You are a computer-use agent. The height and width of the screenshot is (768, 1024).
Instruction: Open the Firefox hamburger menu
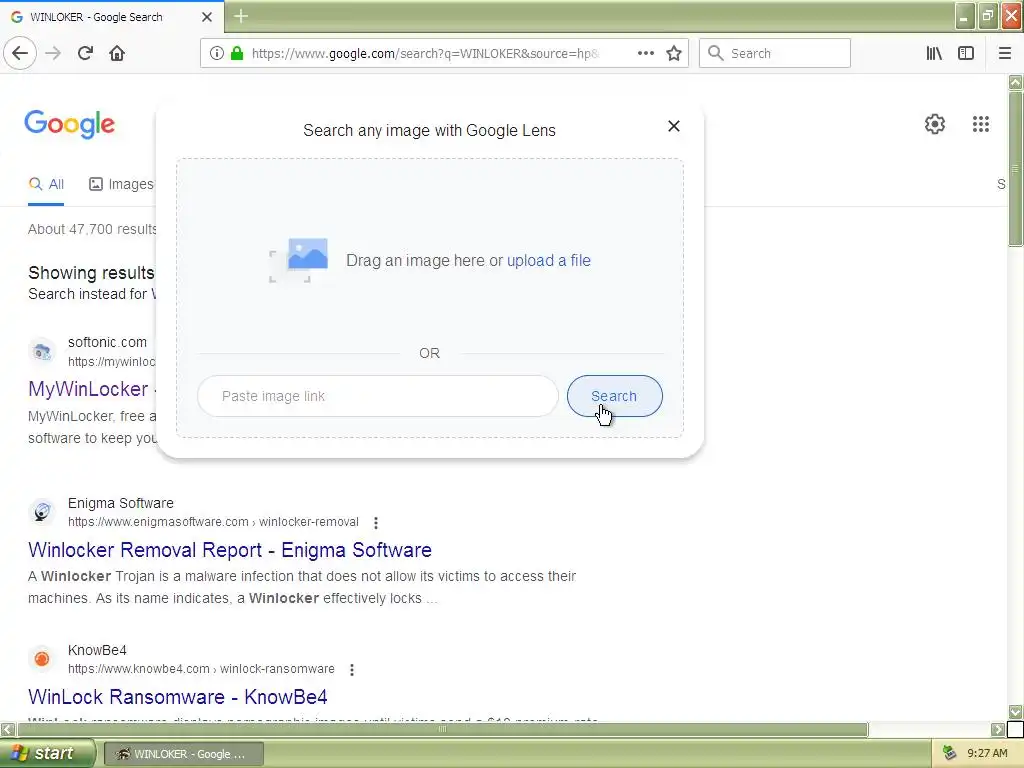coord(1005,53)
